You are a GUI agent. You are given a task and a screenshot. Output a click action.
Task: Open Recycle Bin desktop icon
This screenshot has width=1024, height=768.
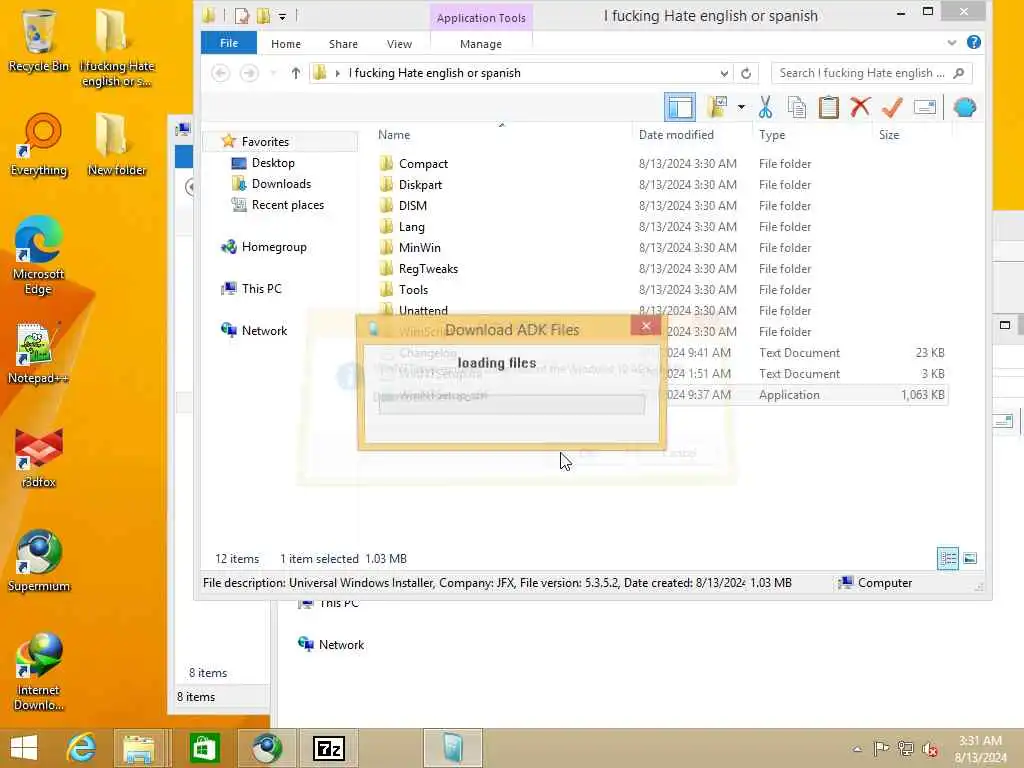[39, 41]
